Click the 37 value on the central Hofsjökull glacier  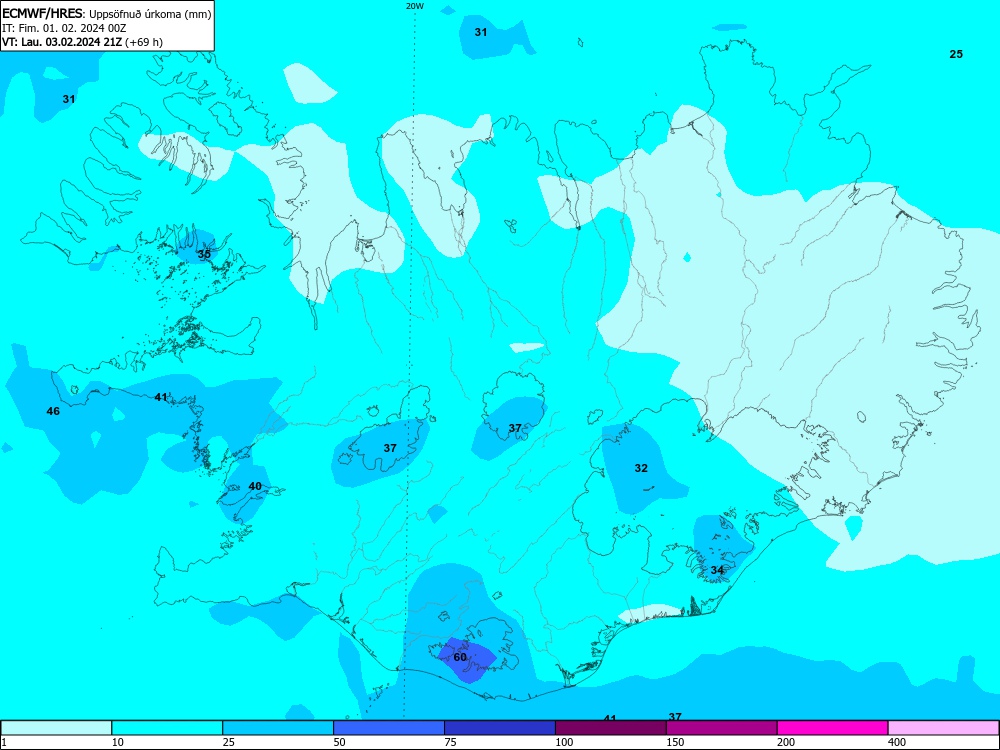pyautogui.click(x=515, y=428)
